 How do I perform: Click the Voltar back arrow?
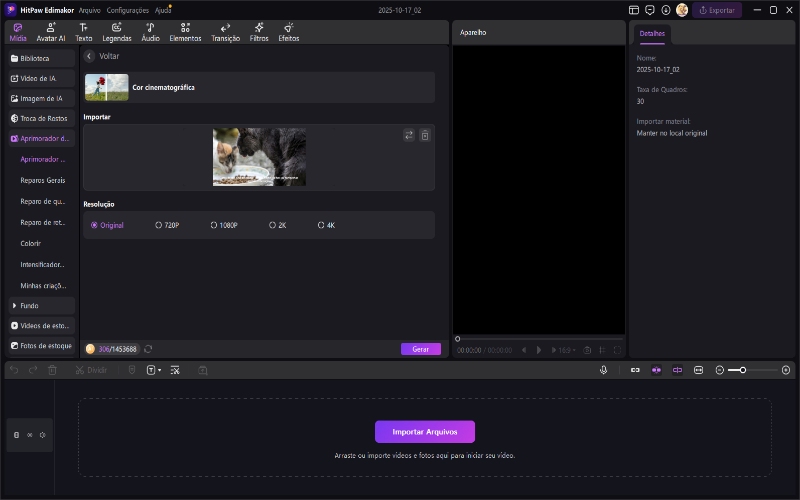click(89, 56)
